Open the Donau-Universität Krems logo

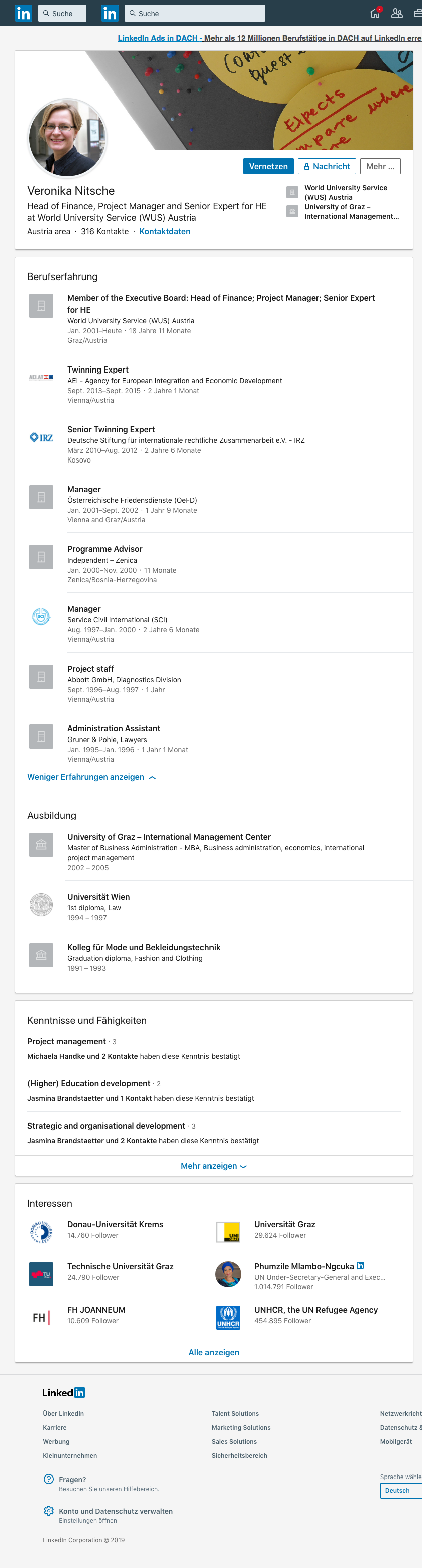click(x=41, y=1232)
